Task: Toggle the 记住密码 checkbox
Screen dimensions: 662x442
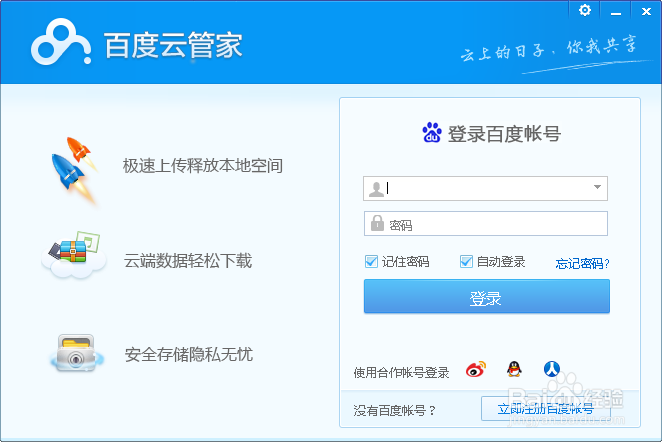Action: click(371, 262)
